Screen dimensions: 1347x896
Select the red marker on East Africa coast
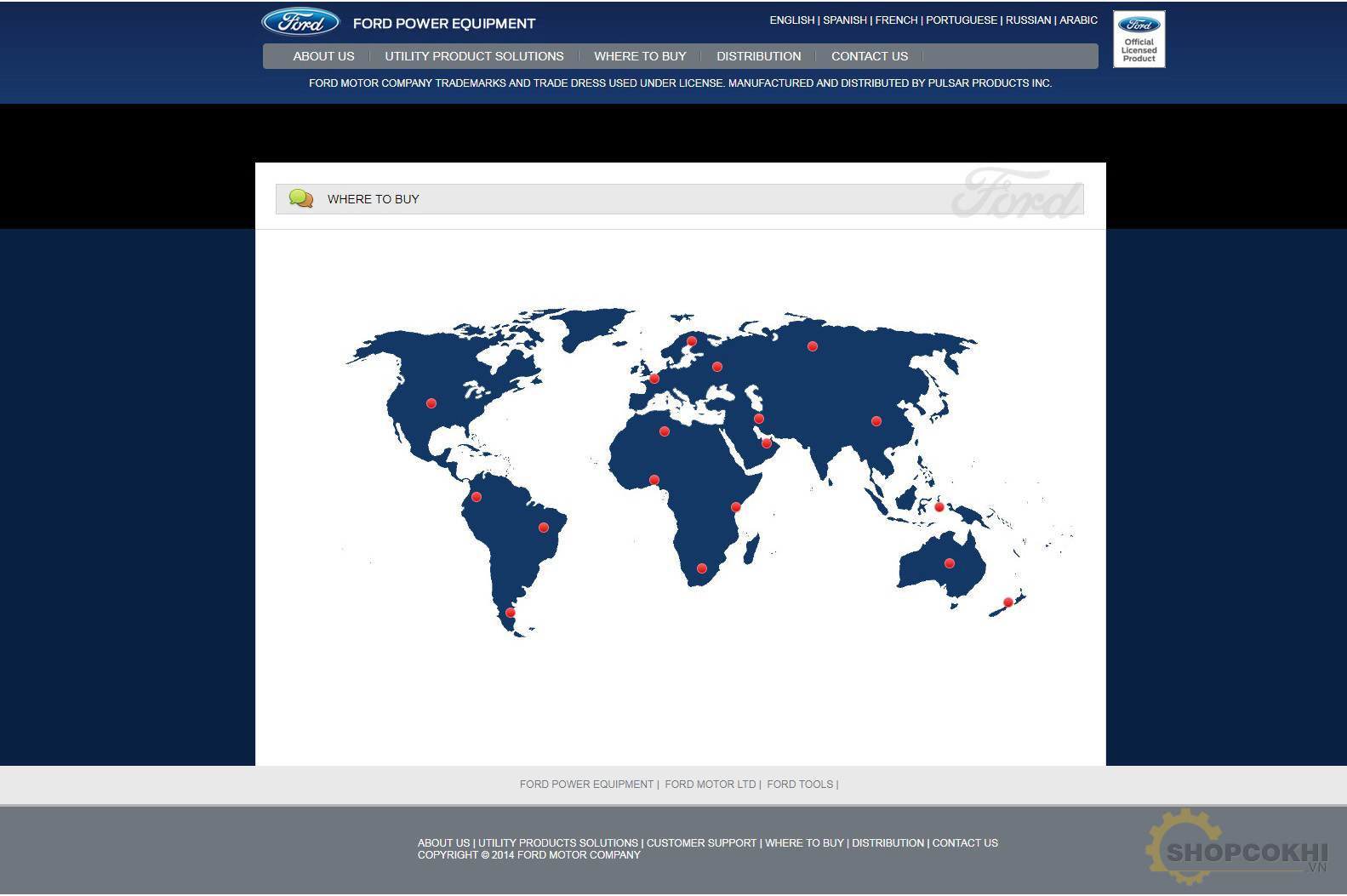pos(736,507)
